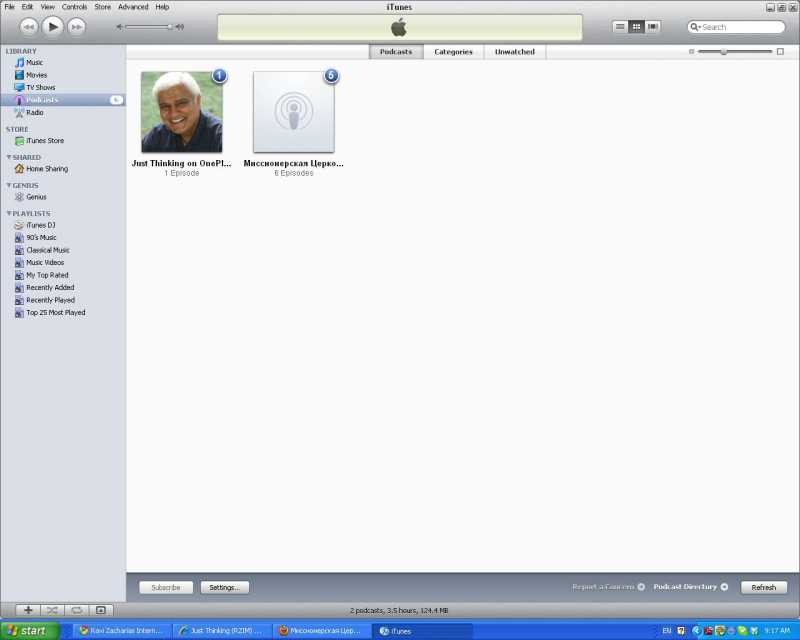This screenshot has height=640, width=800.
Task: Open the Classical Music playlist
Action: click(47, 250)
